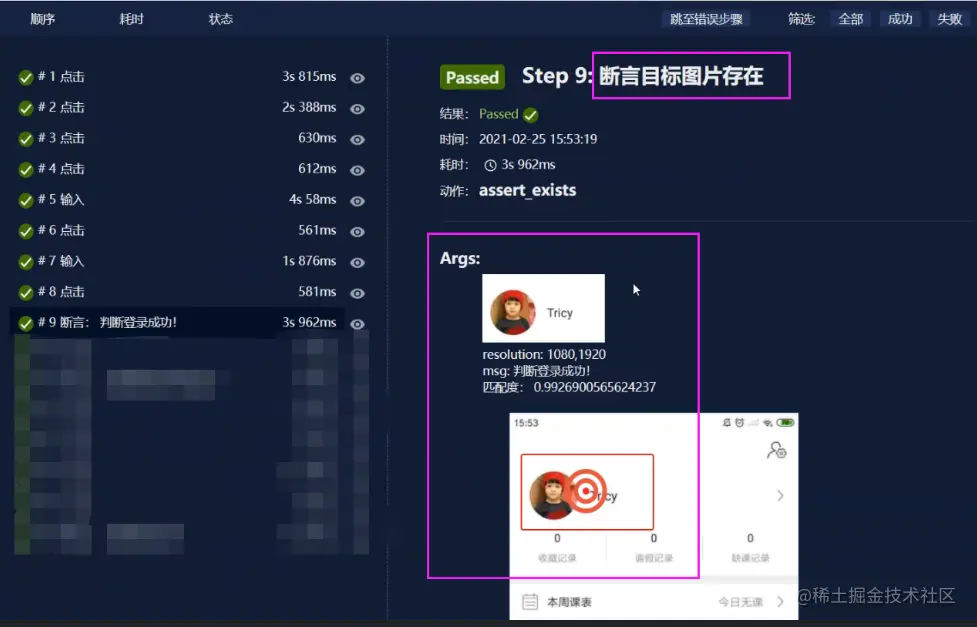Click the 跳至错误步骤 button

pyautogui.click(x=705, y=18)
